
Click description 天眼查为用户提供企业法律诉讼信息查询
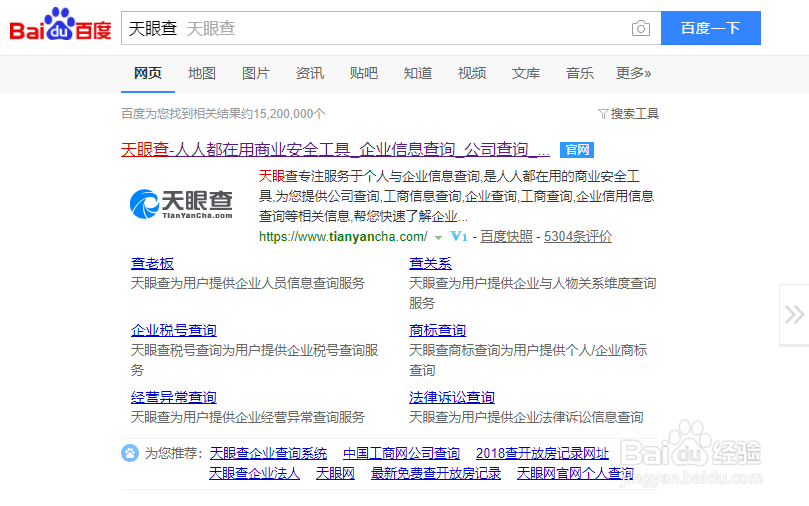click(526, 417)
